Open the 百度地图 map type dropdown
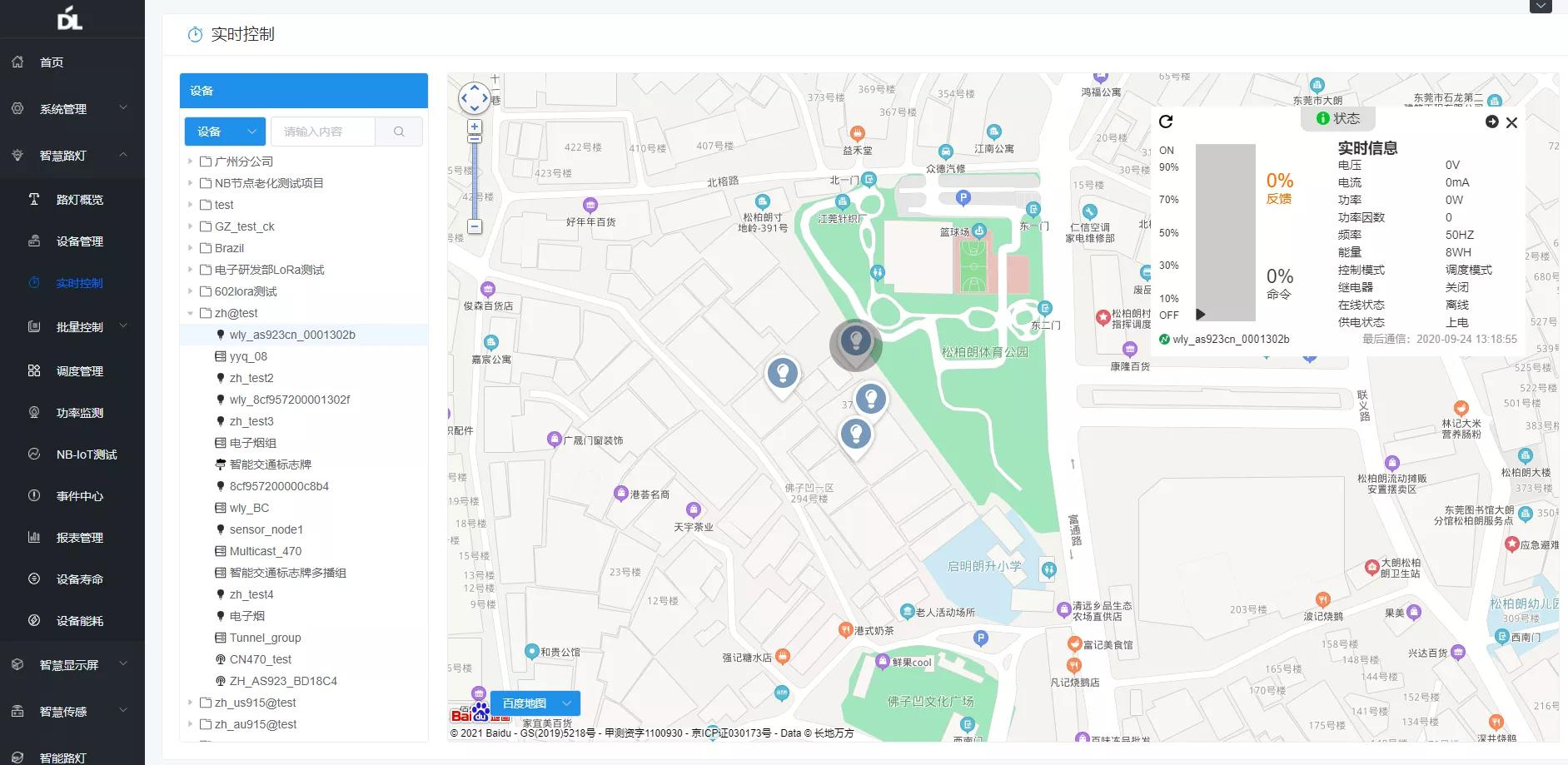1568x765 pixels. coord(535,703)
